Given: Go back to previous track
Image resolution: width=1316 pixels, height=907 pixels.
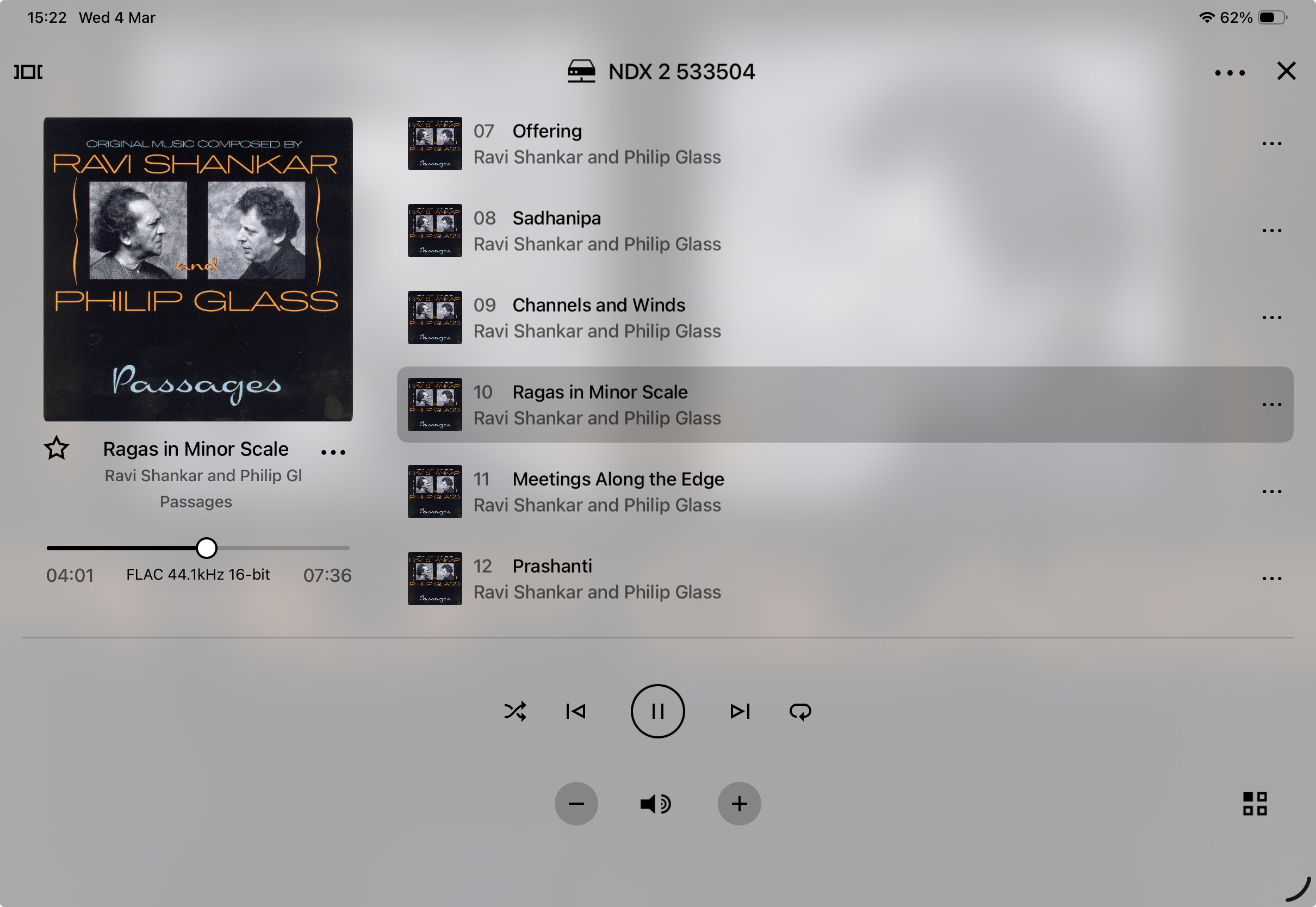Looking at the screenshot, I should tap(575, 711).
